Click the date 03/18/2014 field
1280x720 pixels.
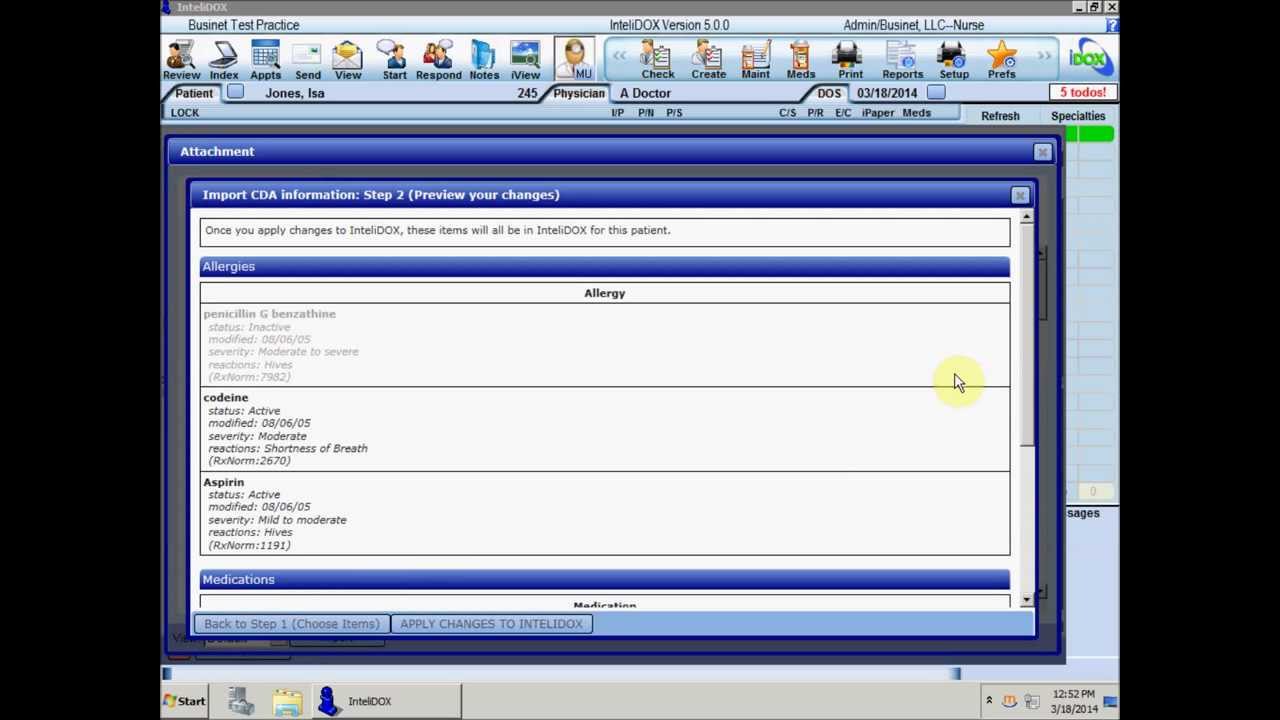click(887, 93)
